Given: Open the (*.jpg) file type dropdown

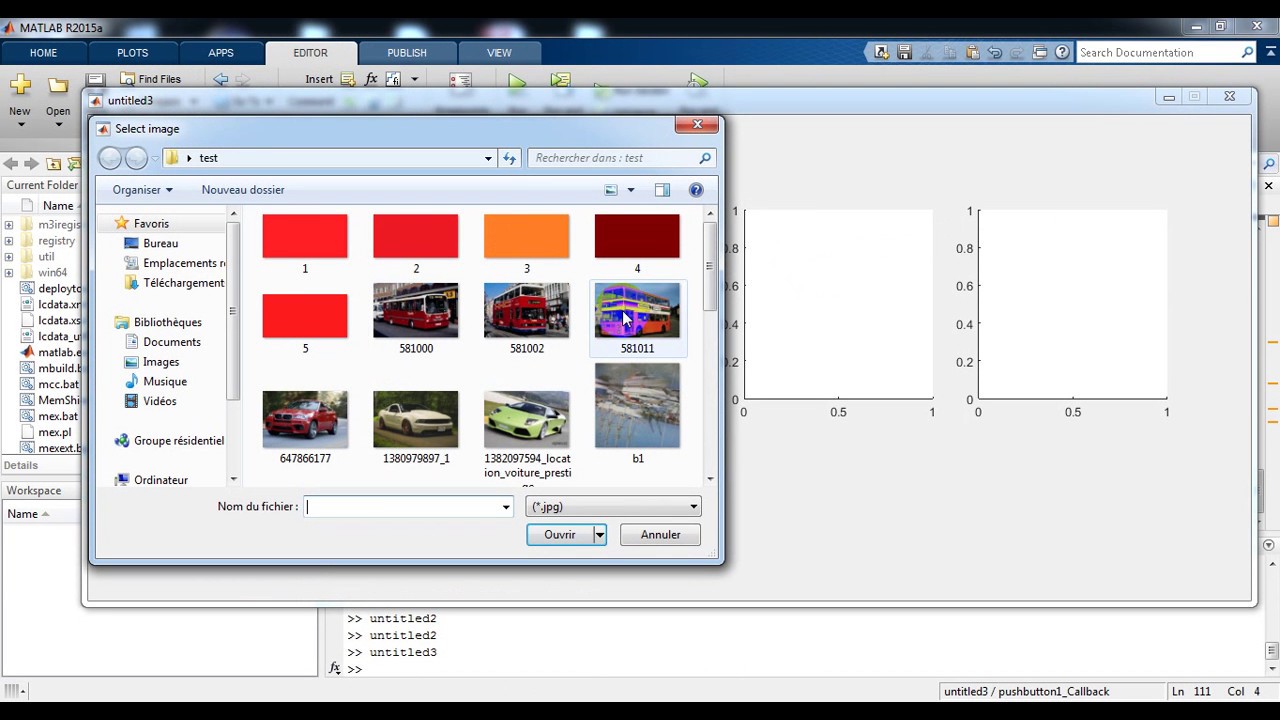Looking at the screenshot, I should click(613, 507).
